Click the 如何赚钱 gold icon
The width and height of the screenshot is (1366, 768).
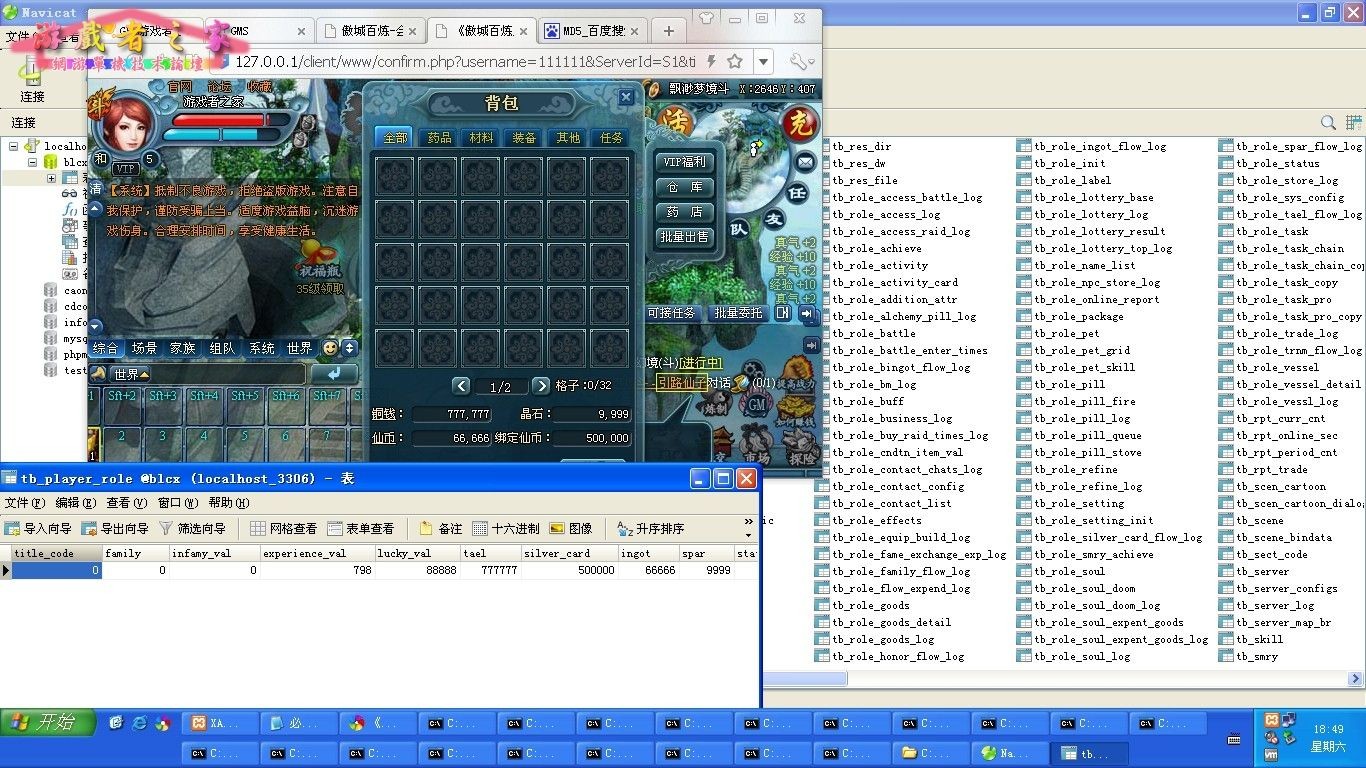pos(797,412)
